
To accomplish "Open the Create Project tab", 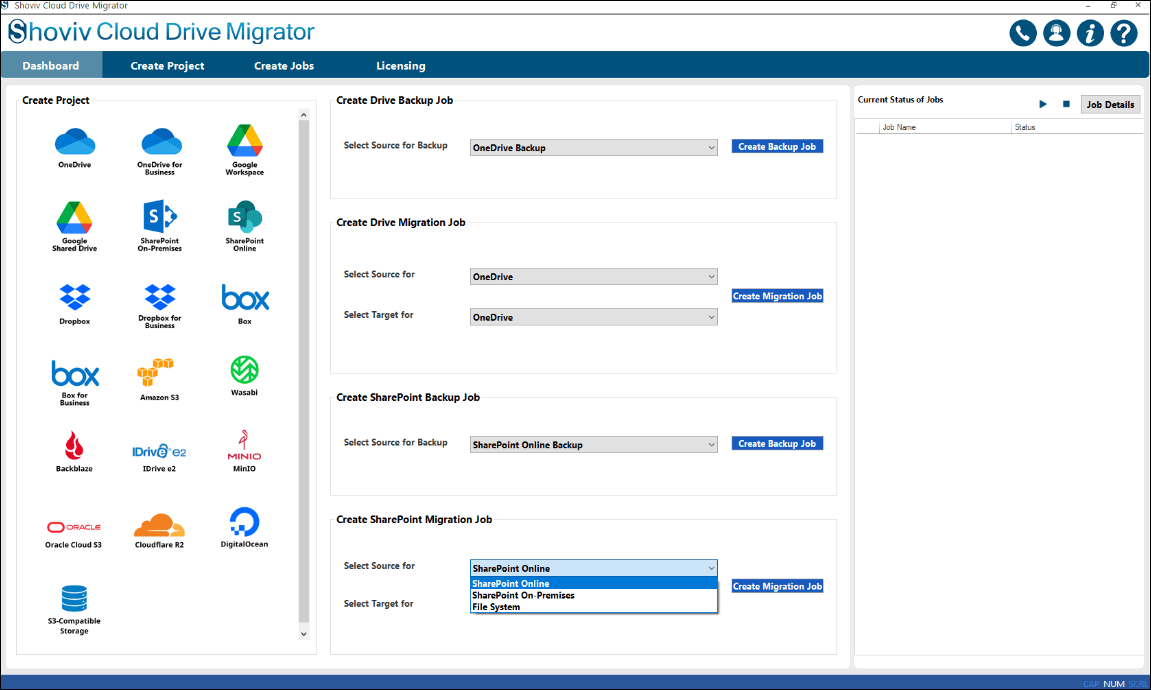I will coord(167,65).
